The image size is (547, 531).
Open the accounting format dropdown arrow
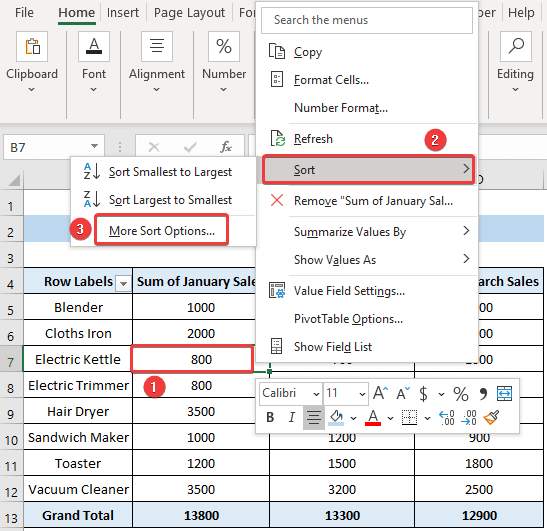[x=441, y=395]
